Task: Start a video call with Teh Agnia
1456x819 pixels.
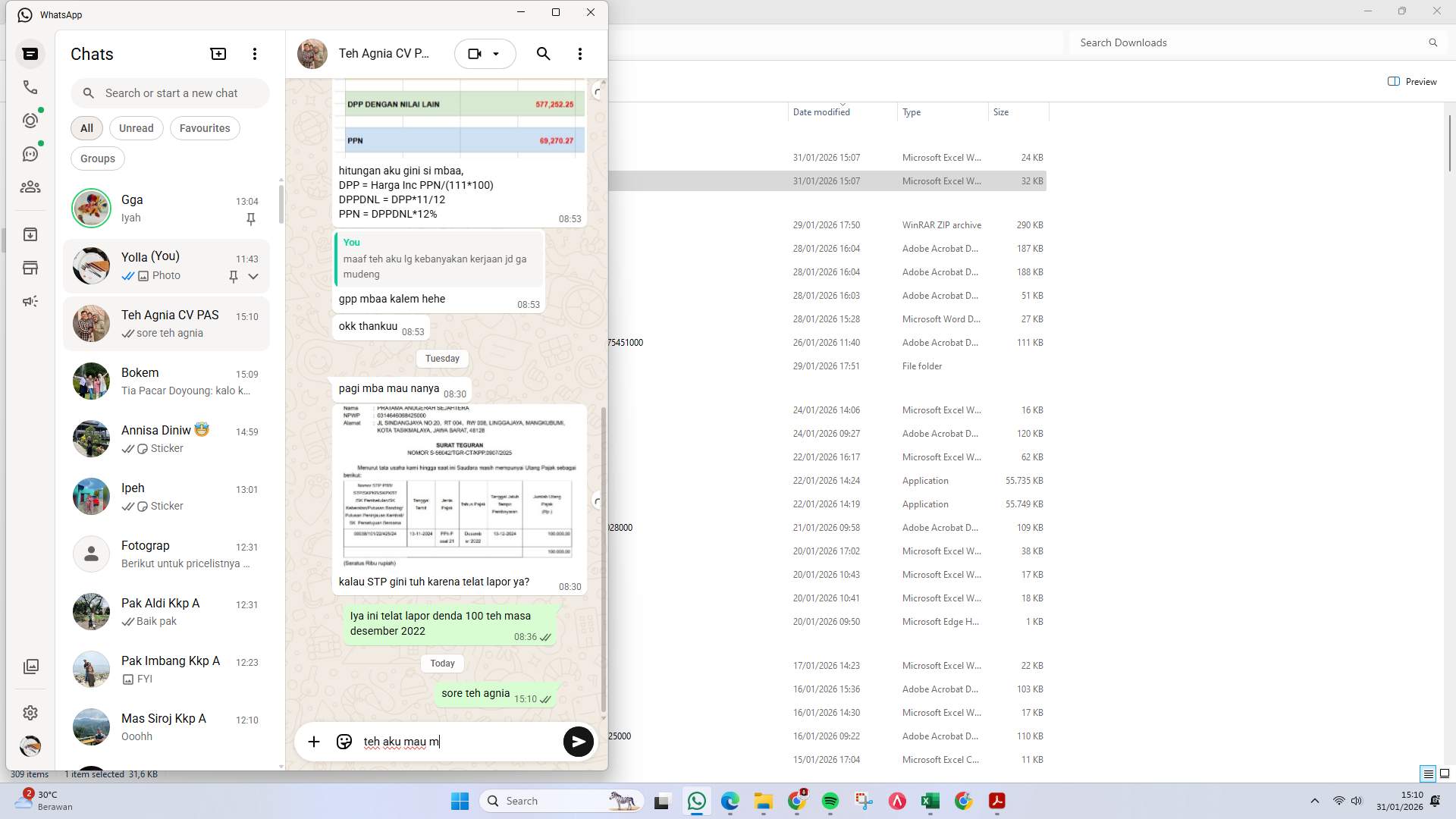Action: tap(475, 54)
